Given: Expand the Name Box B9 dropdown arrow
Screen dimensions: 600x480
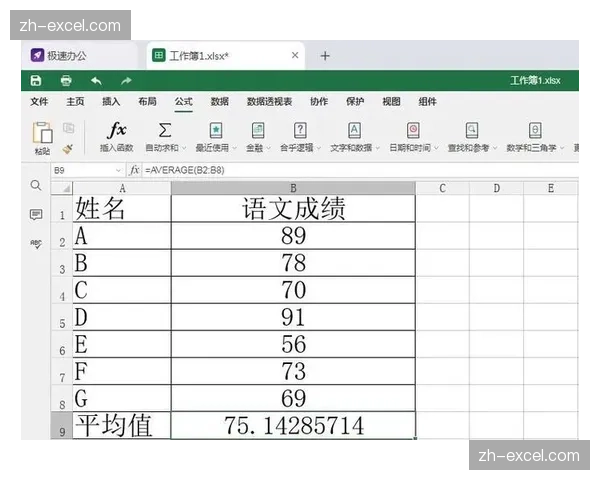Looking at the screenshot, I should pos(118,170).
